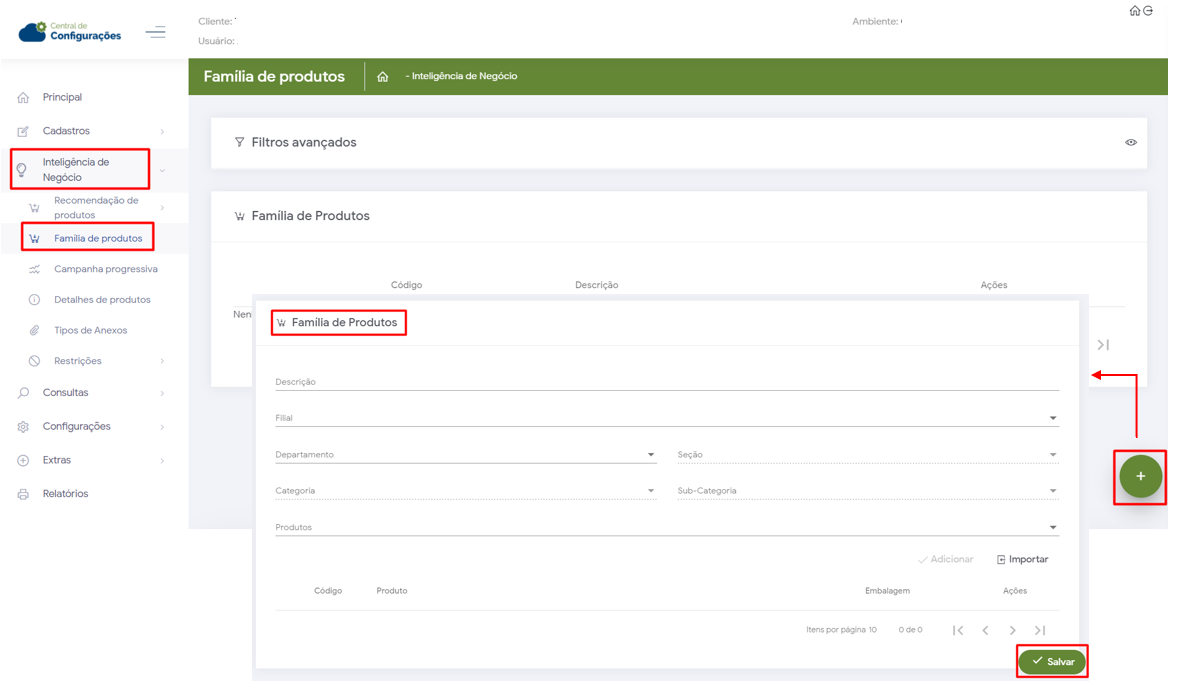Viewport: 1190px width, 699px height.
Task: Click previous page arrow in product table
Action: (x=985, y=630)
